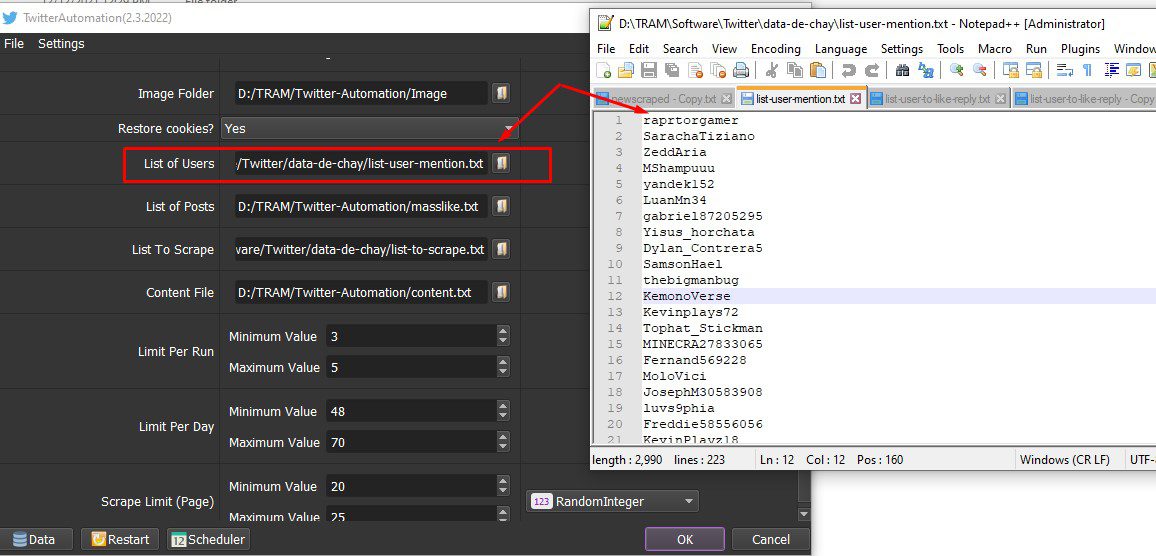Toggle the Word Wrap toolbar icon
1156x556 pixels.
pyautogui.click(x=1065, y=71)
